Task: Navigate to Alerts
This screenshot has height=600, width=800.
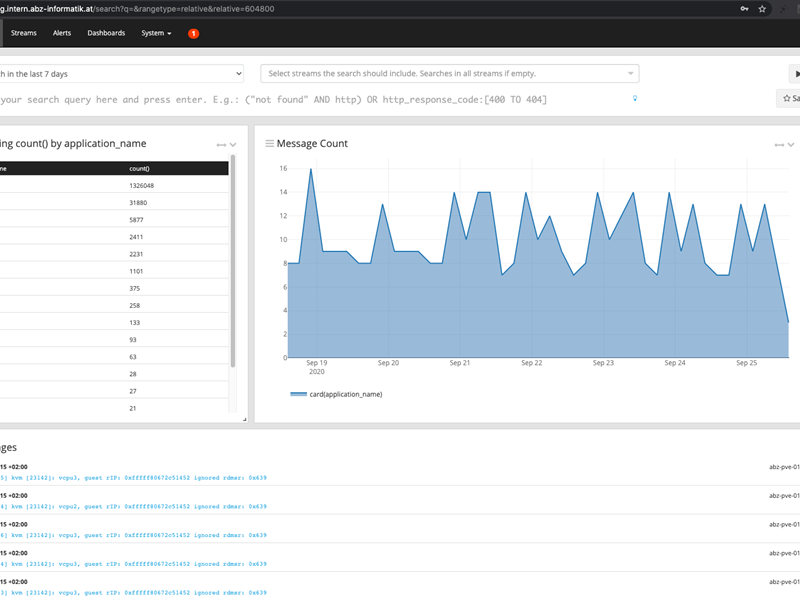Action: tap(62, 33)
